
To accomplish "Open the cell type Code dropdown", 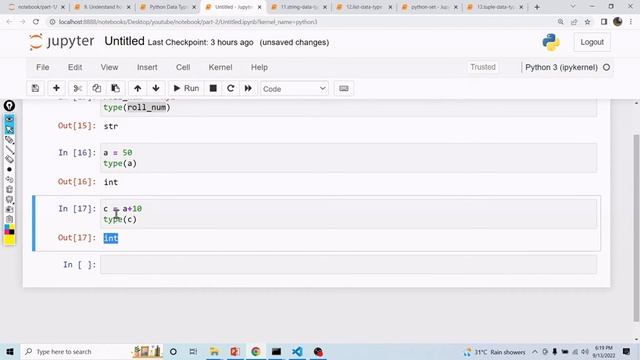I will (294, 89).
